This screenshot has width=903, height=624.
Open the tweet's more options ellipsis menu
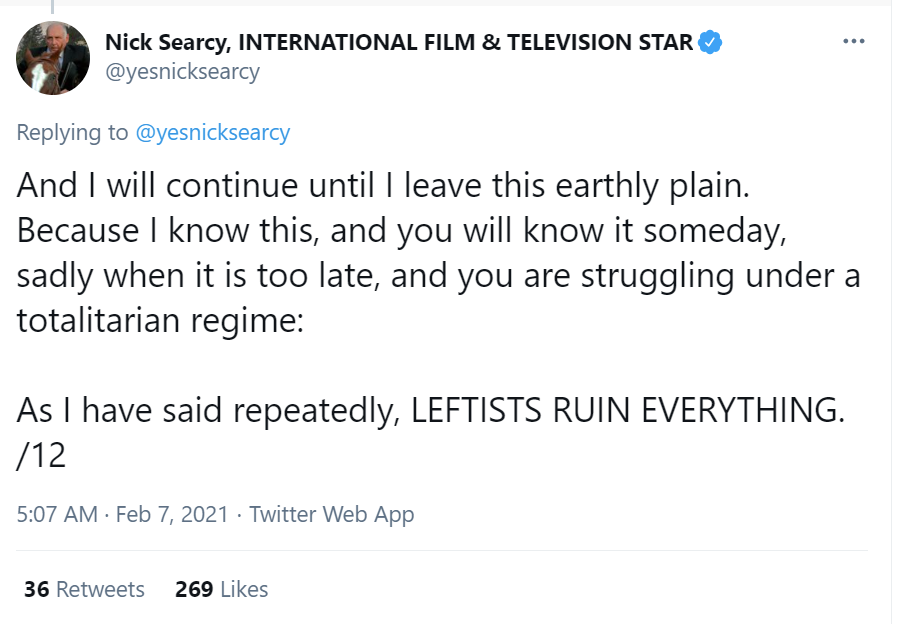coord(853,42)
